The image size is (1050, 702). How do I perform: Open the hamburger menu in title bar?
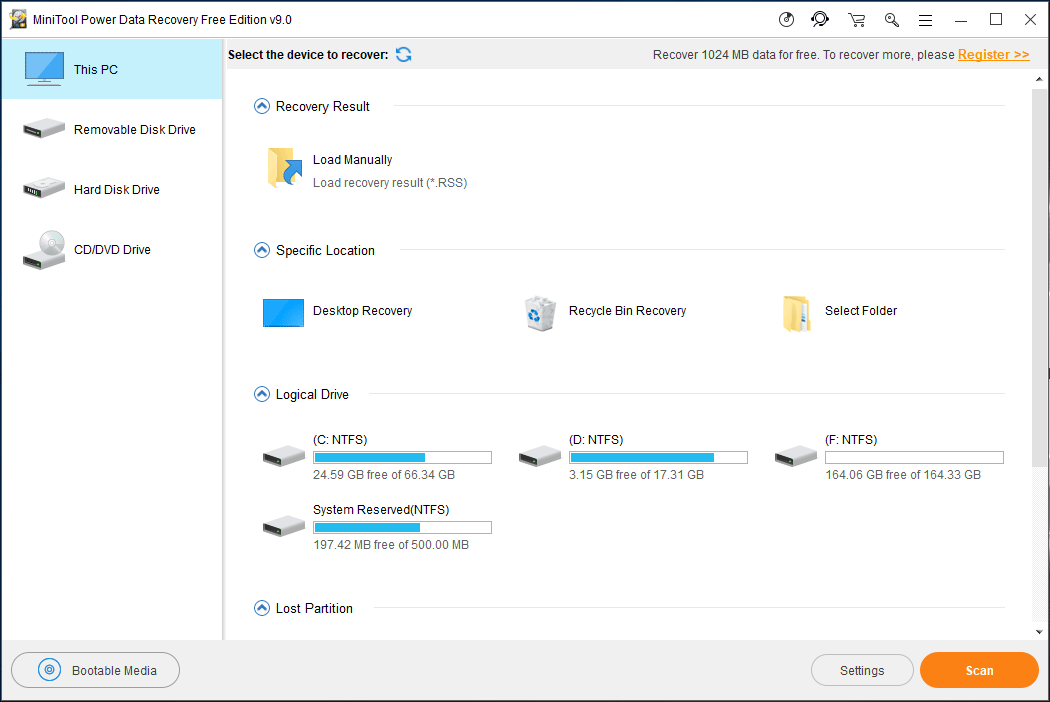(926, 19)
